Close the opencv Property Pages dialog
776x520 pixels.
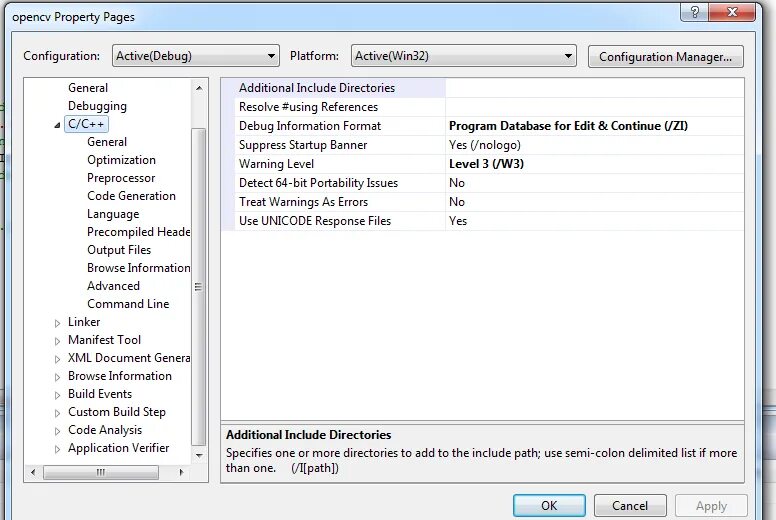[x=732, y=12]
